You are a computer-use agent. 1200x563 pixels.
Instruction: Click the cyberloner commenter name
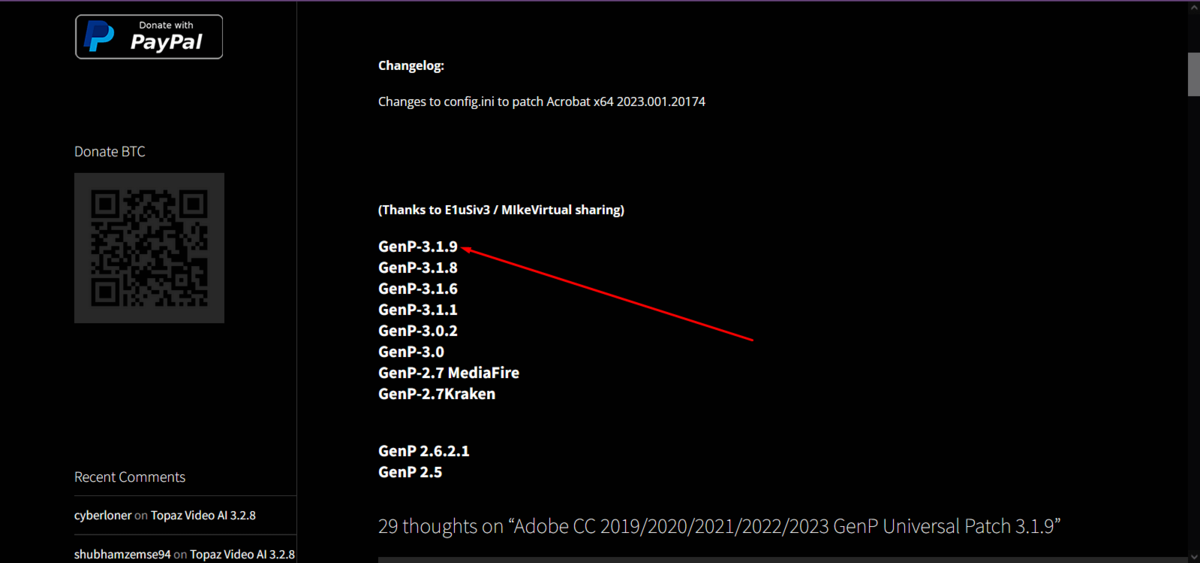tap(105, 515)
